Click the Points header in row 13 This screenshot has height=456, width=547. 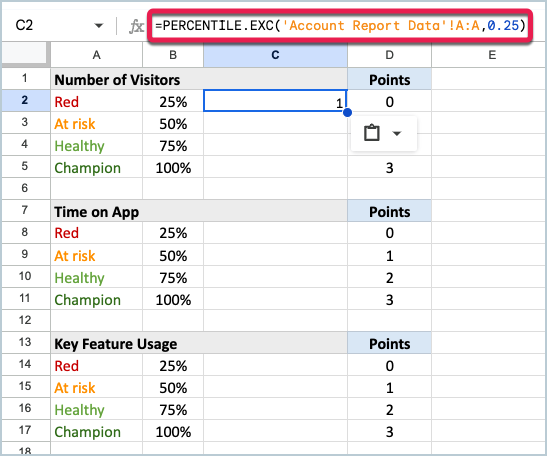coord(389,343)
